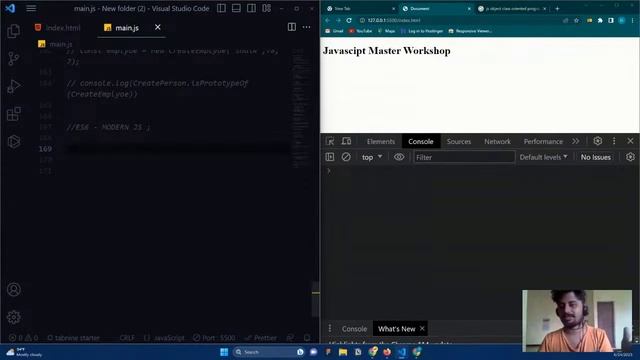This screenshot has height=360, width=640.
Task: Switch to the New Tab browser tab
Action: pyautogui.click(x=360, y=9)
